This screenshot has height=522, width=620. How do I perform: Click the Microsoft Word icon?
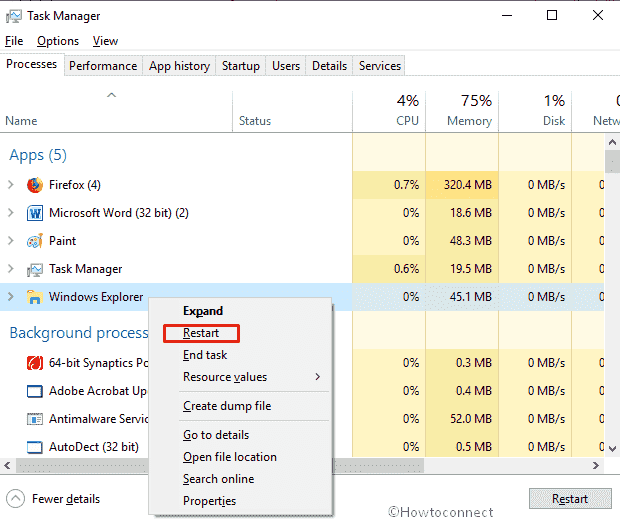(35, 213)
